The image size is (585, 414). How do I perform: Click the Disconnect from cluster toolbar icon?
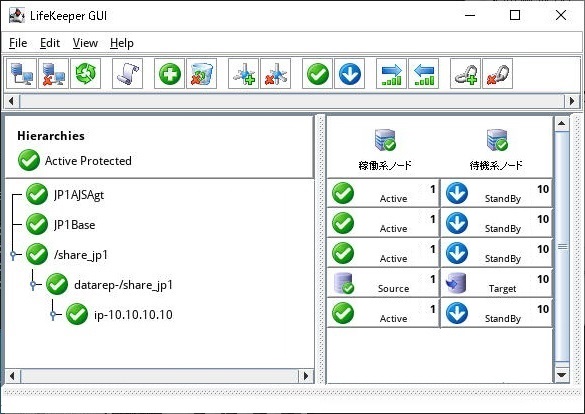[53, 73]
